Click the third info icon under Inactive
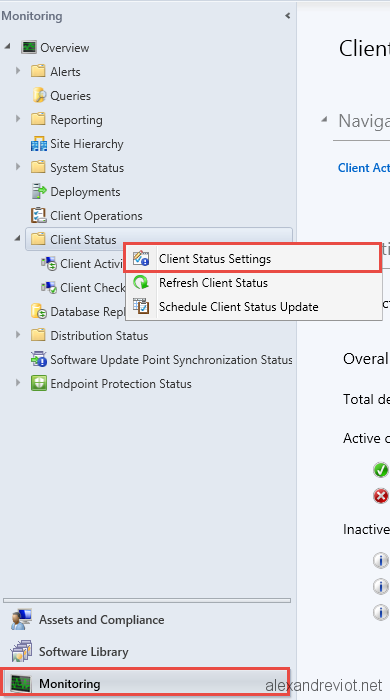This screenshot has height=700, width=390. (x=381, y=612)
